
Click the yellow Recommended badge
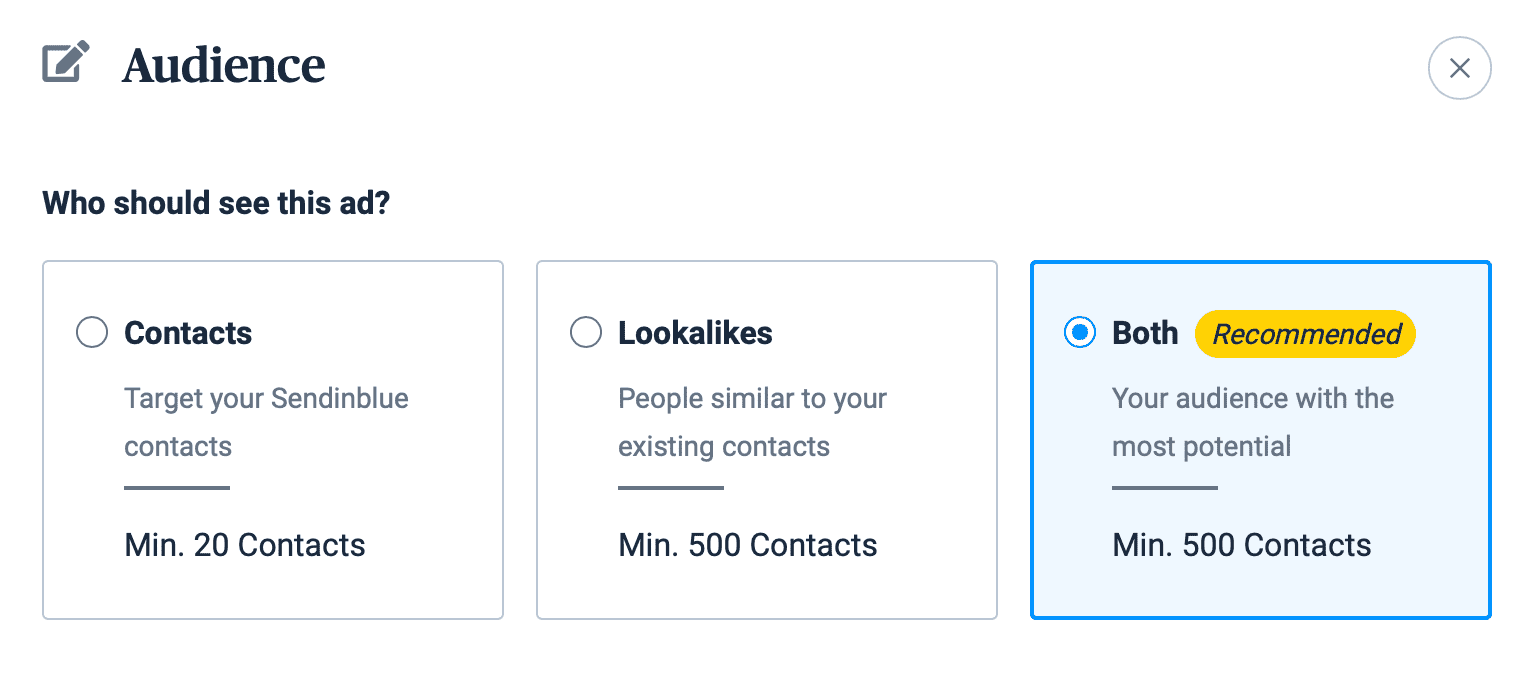pyautogui.click(x=1305, y=334)
